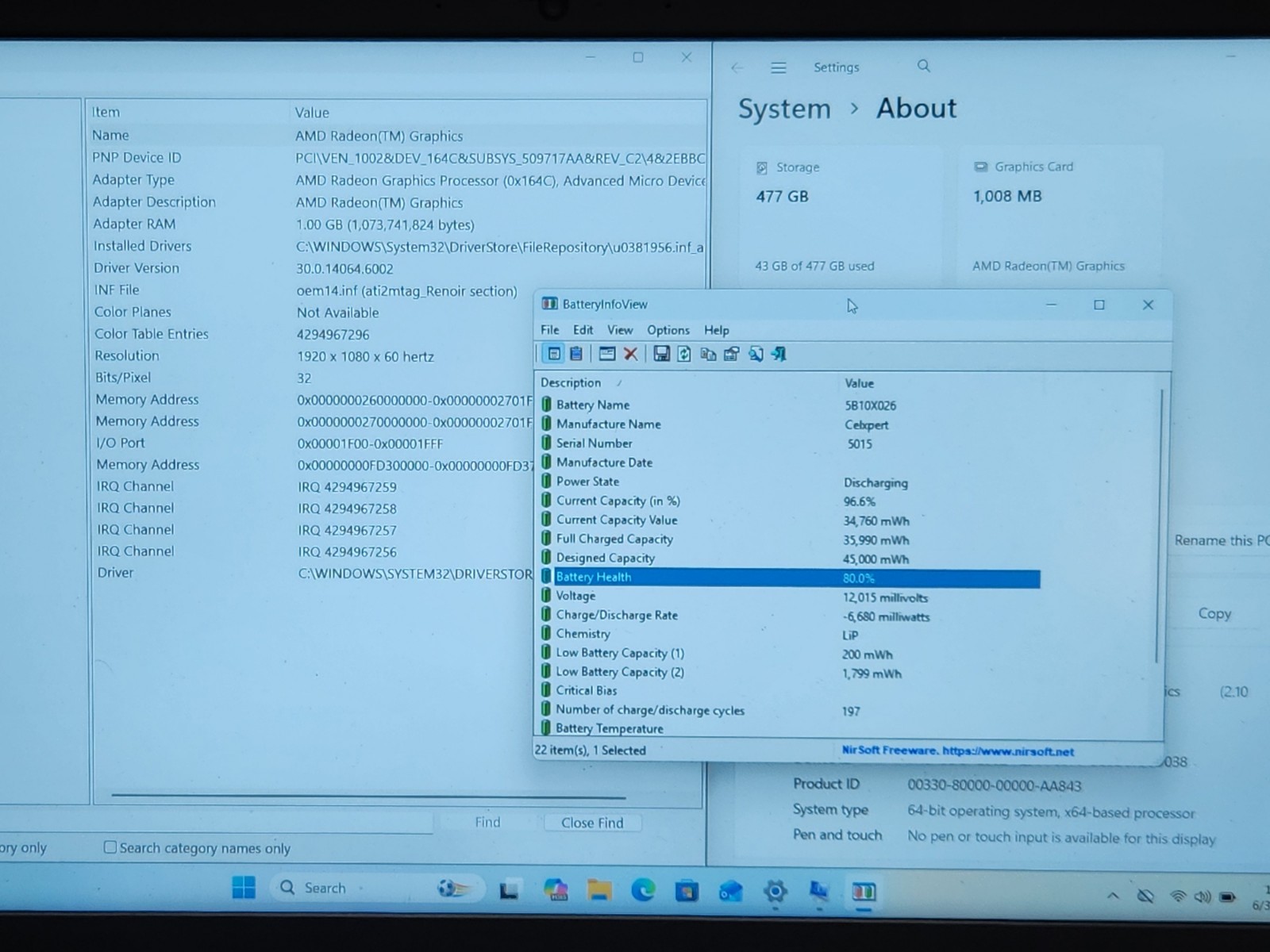This screenshot has height=952, width=1270.
Task: Click the System Information horizontal scrollbar
Action: point(368,796)
